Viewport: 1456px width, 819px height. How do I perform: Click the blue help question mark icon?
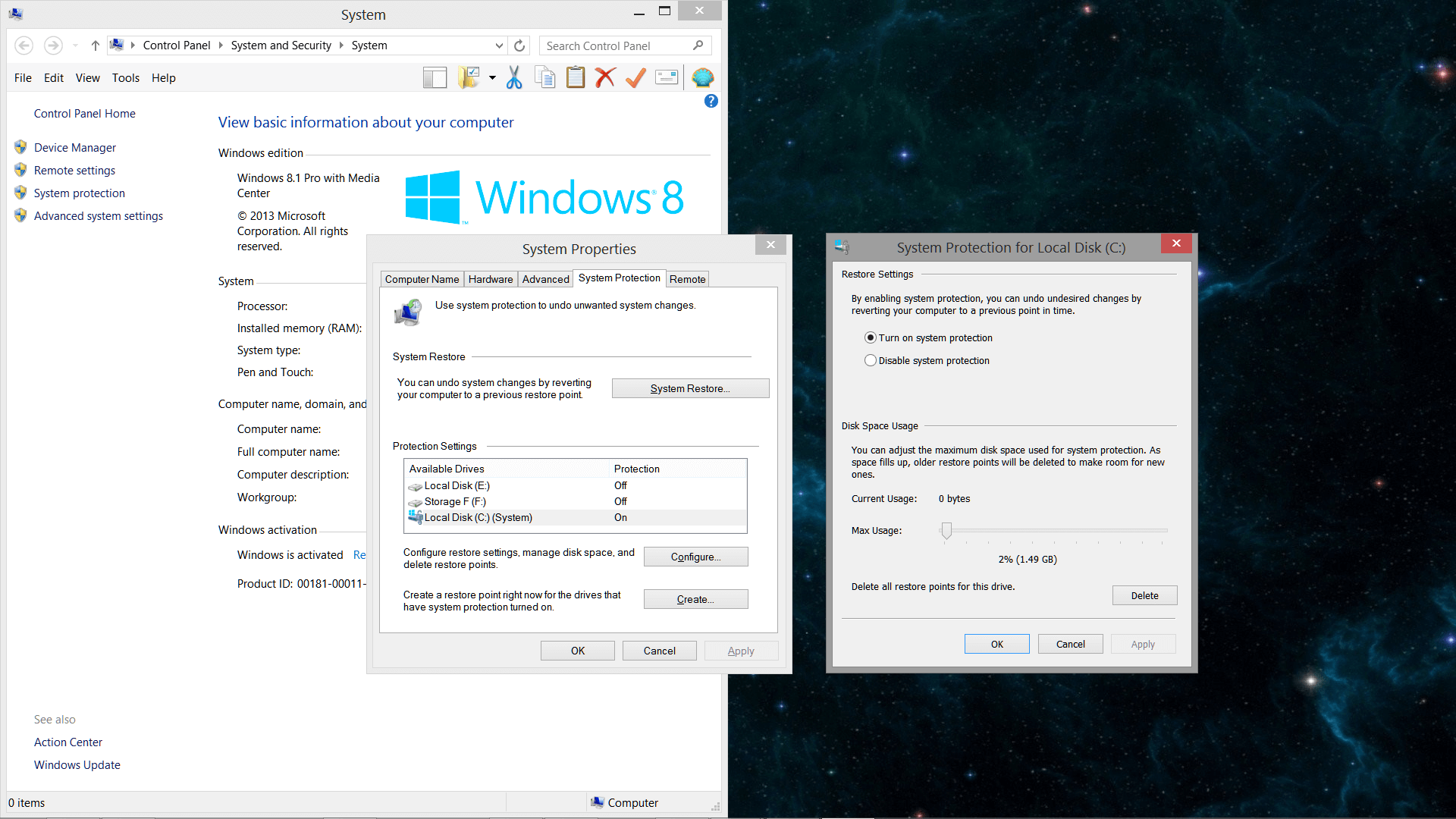pos(711,101)
